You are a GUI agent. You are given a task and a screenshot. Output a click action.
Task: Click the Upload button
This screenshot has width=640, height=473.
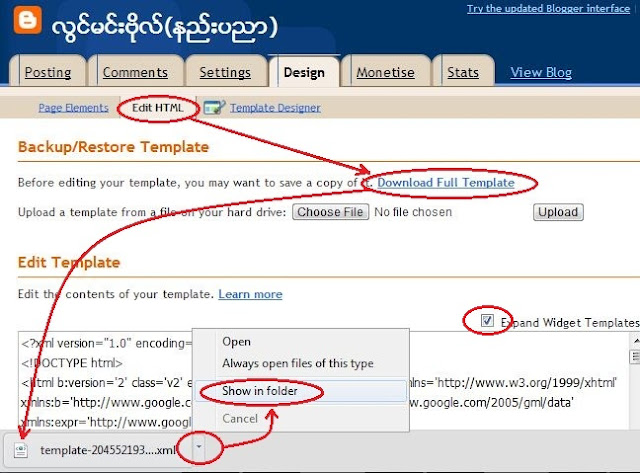(x=558, y=212)
